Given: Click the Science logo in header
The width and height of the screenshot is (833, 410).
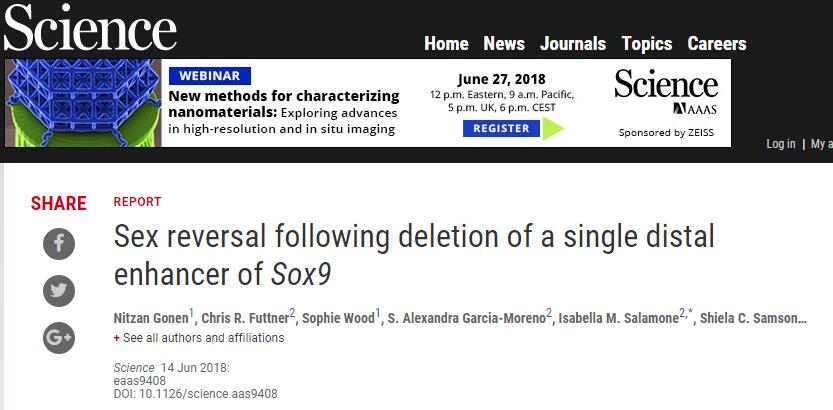Looking at the screenshot, I should (89, 28).
